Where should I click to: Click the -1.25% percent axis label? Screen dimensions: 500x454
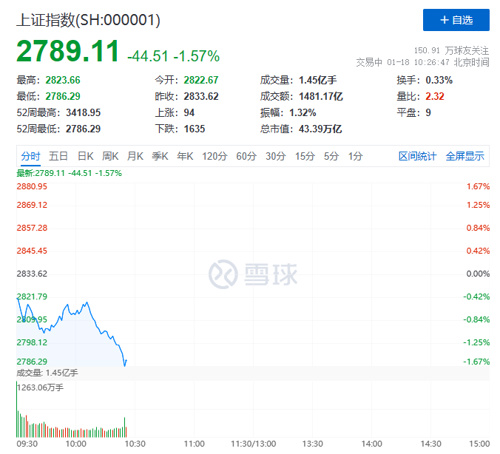pos(476,342)
